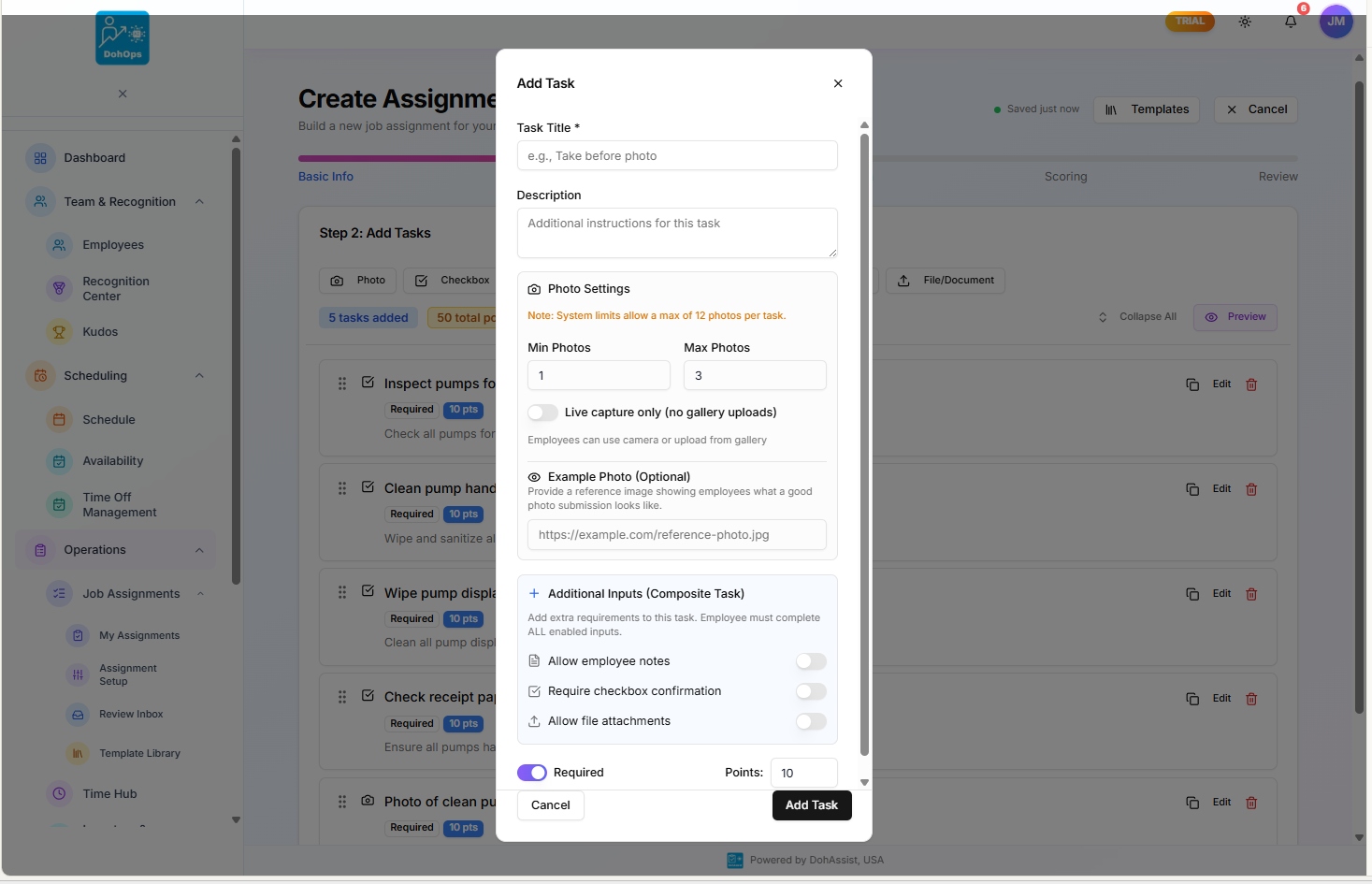The image size is (1372, 884).
Task: Click the Add Task button
Action: [811, 804]
